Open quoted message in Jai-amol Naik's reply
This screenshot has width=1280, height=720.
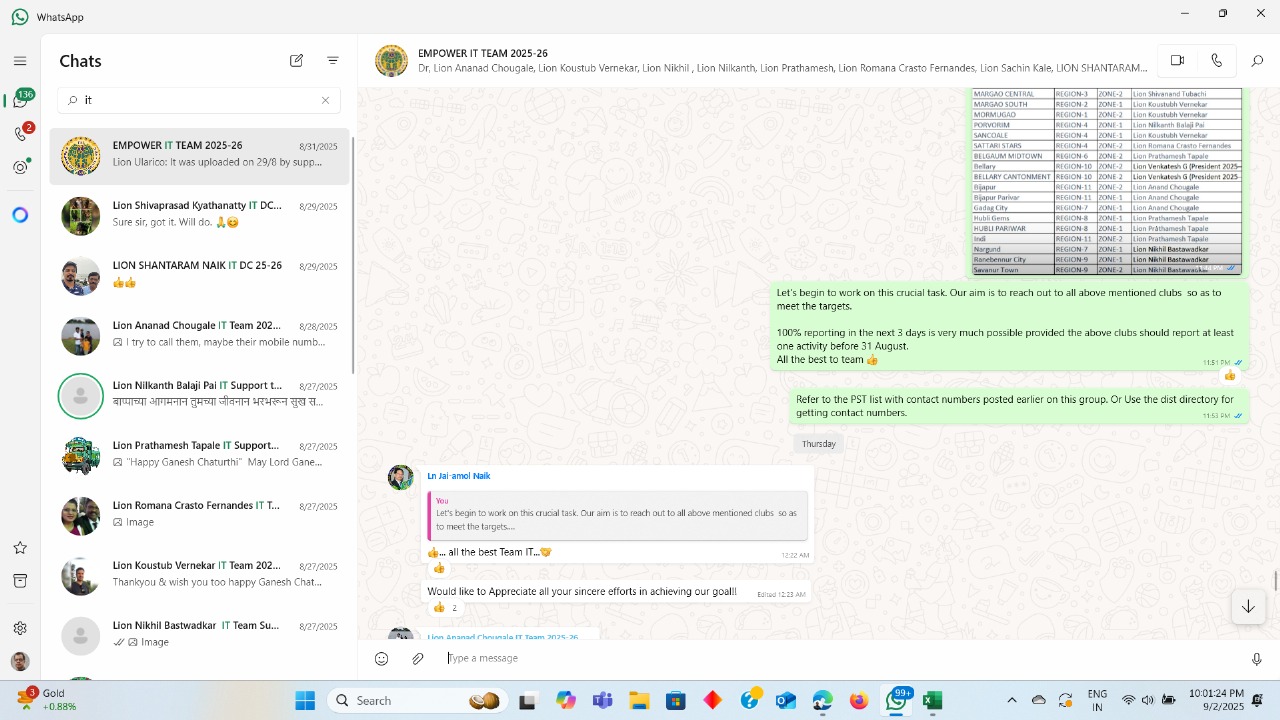(617, 515)
